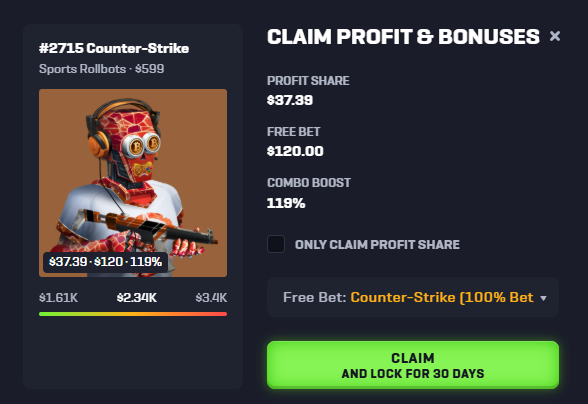Select the Combo Boost label

309,183
